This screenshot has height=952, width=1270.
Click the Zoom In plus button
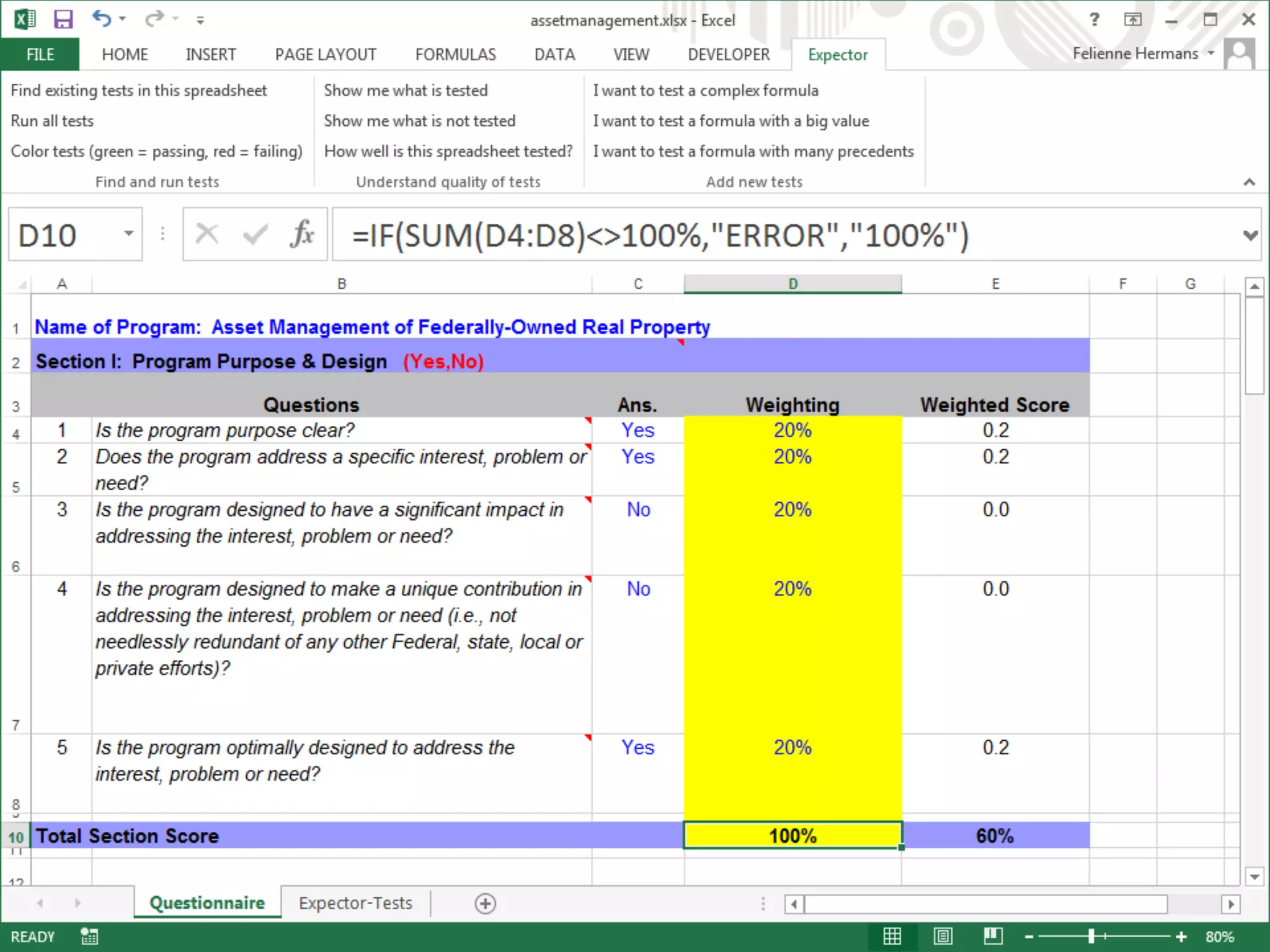(x=1181, y=937)
